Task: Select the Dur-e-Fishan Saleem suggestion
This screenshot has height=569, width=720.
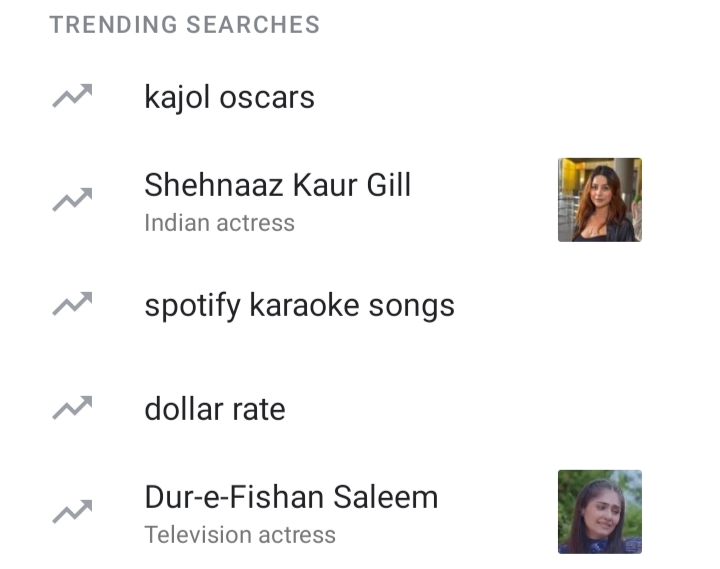Action: tap(291, 497)
